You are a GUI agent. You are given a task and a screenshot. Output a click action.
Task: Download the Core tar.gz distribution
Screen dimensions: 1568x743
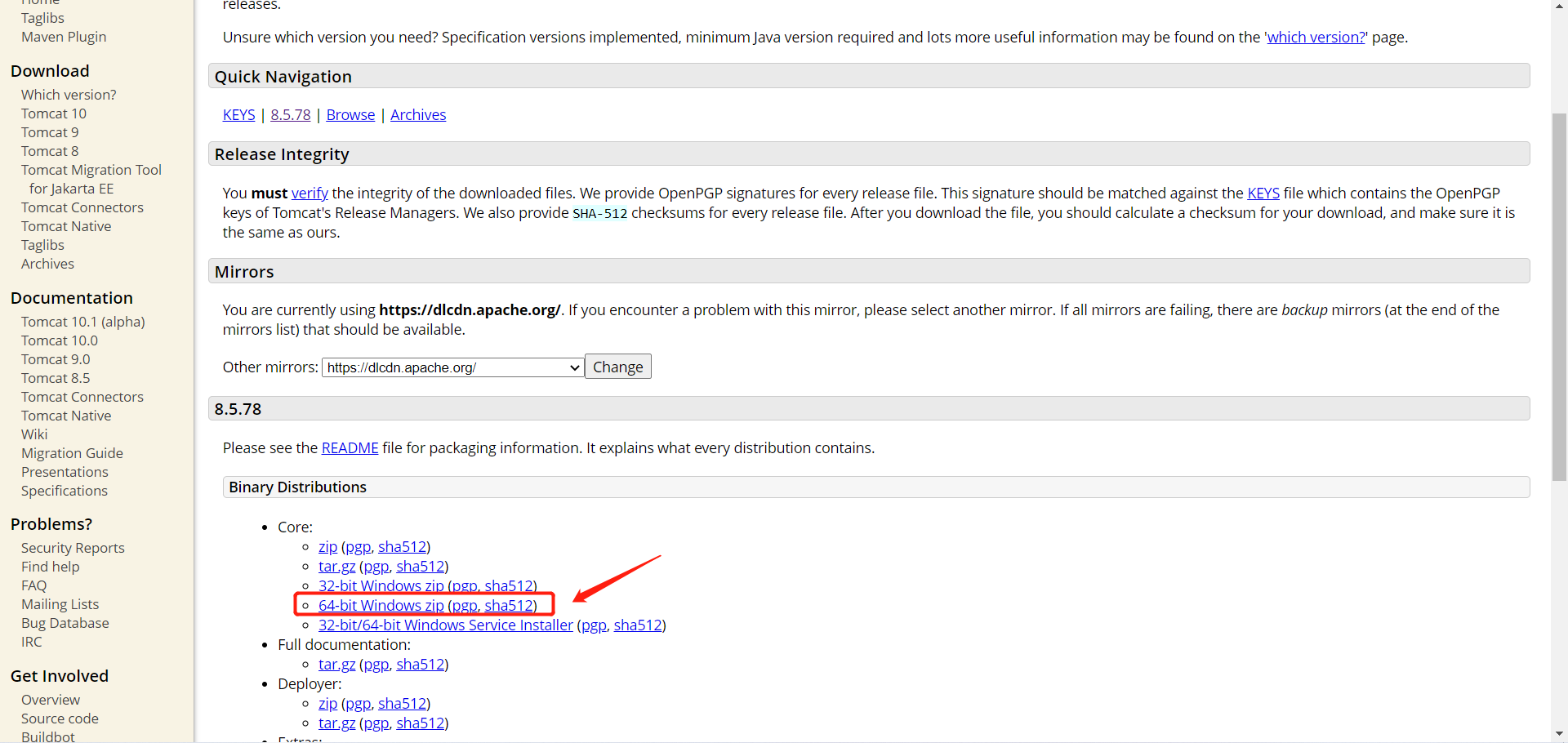coord(336,567)
